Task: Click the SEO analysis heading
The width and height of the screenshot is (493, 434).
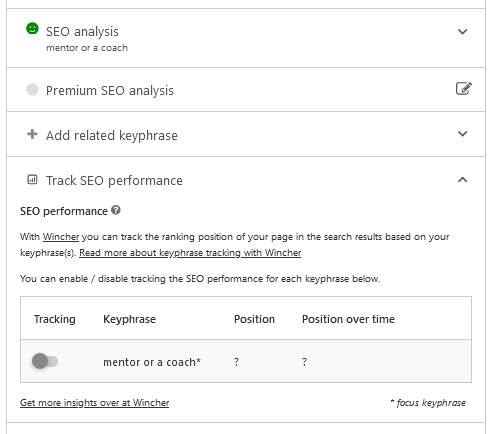Action: [82, 32]
